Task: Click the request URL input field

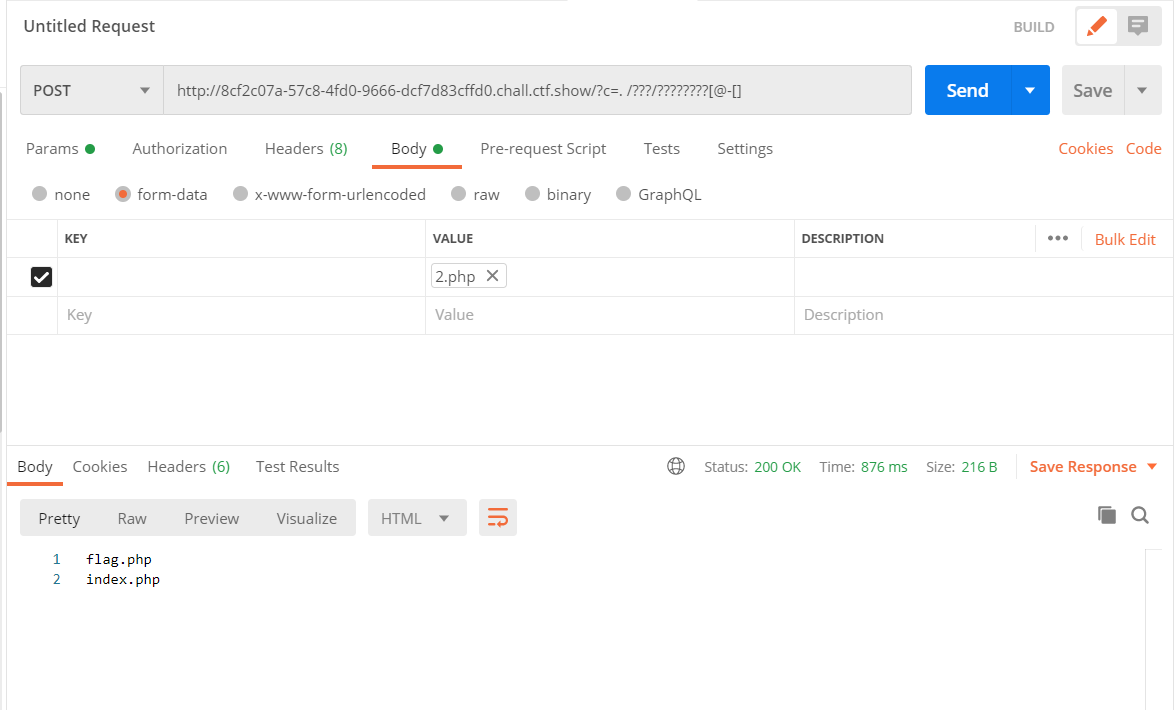Action: pos(537,90)
